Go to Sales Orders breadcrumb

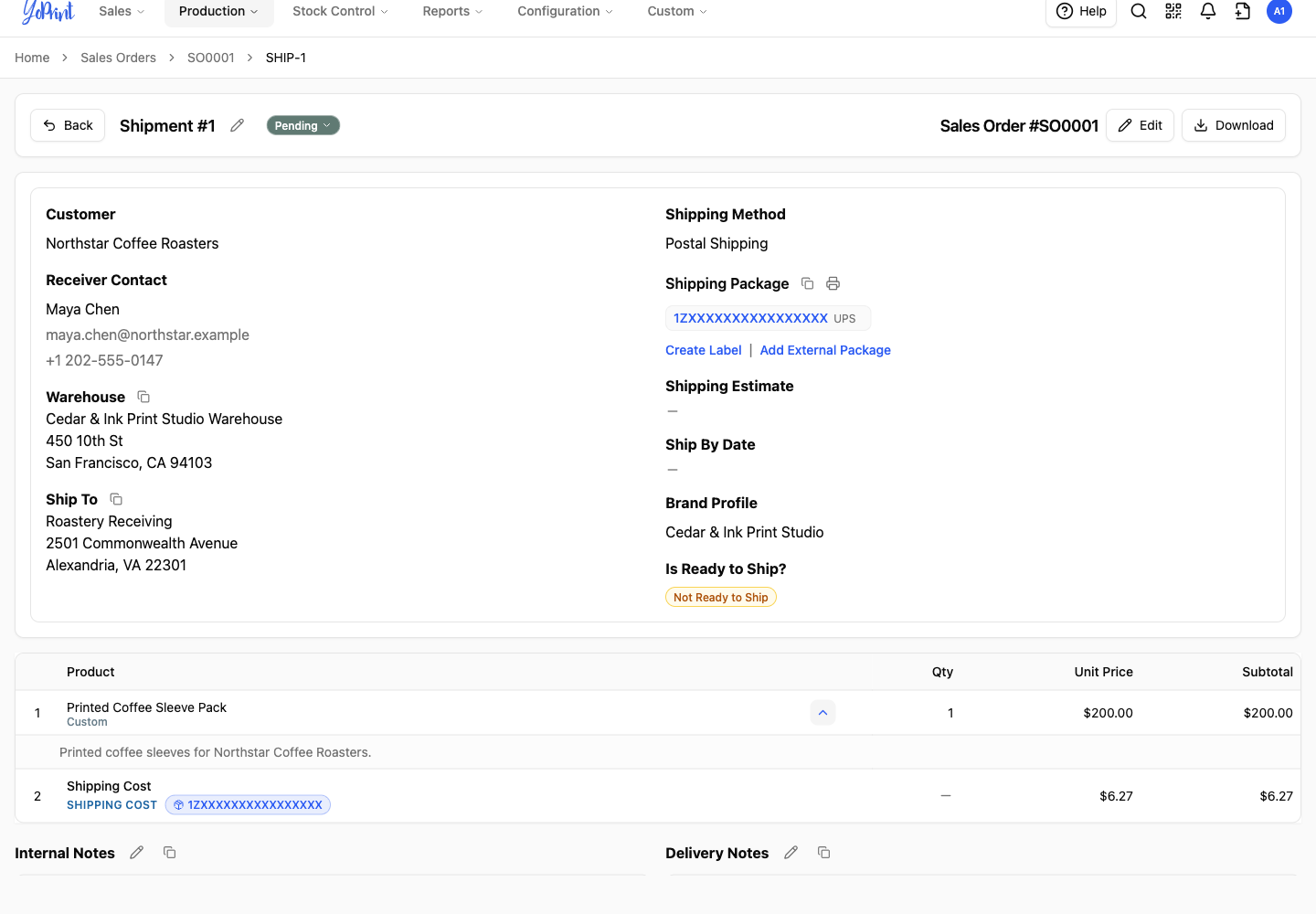[118, 58]
